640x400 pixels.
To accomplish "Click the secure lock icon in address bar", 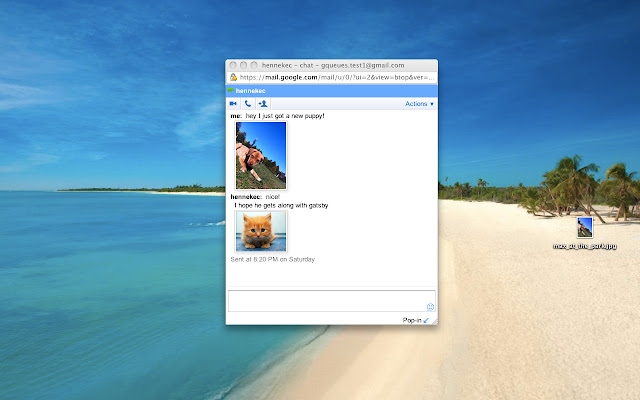I will pyautogui.click(x=233, y=77).
